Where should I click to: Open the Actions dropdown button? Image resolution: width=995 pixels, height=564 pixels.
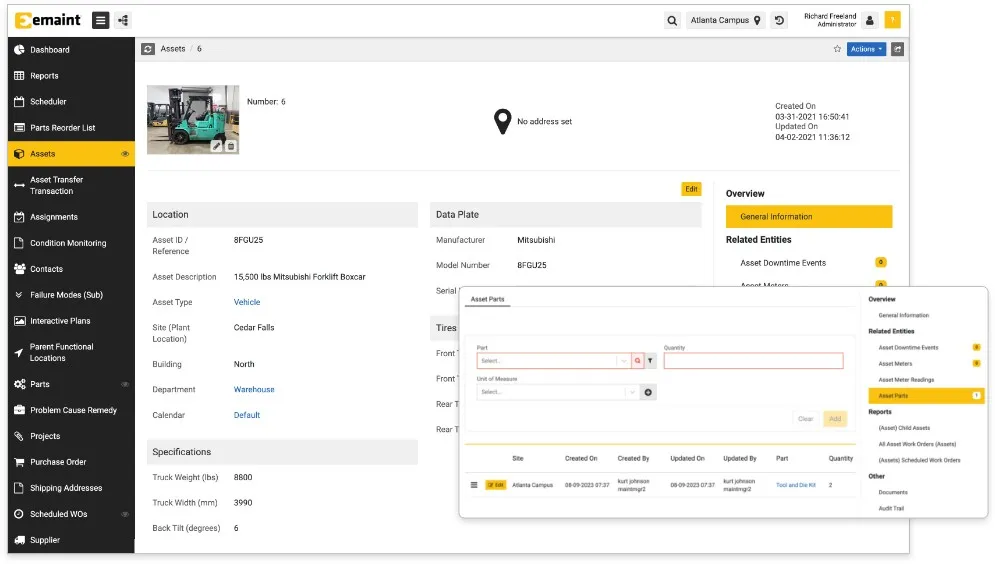(x=866, y=49)
